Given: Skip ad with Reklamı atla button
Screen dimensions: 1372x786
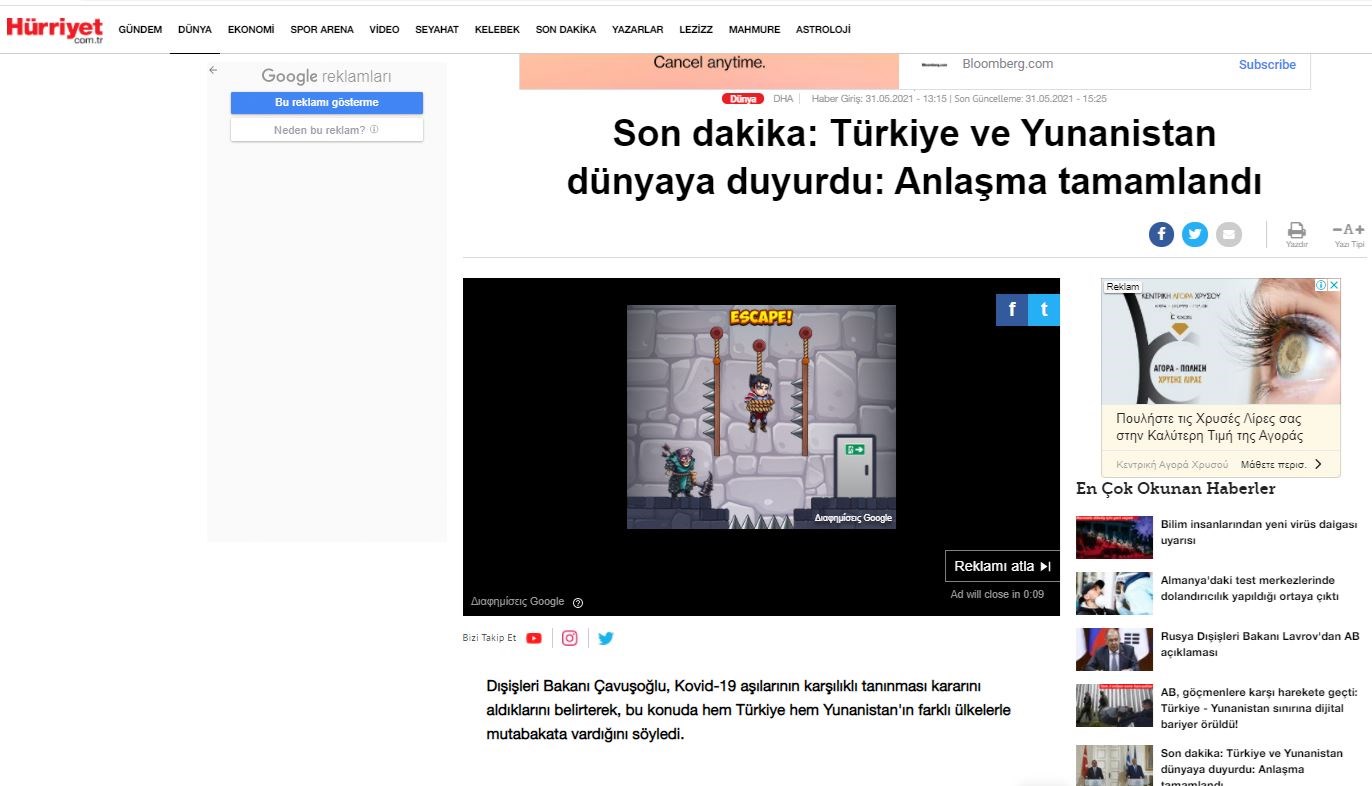Looking at the screenshot, I should (1002, 566).
